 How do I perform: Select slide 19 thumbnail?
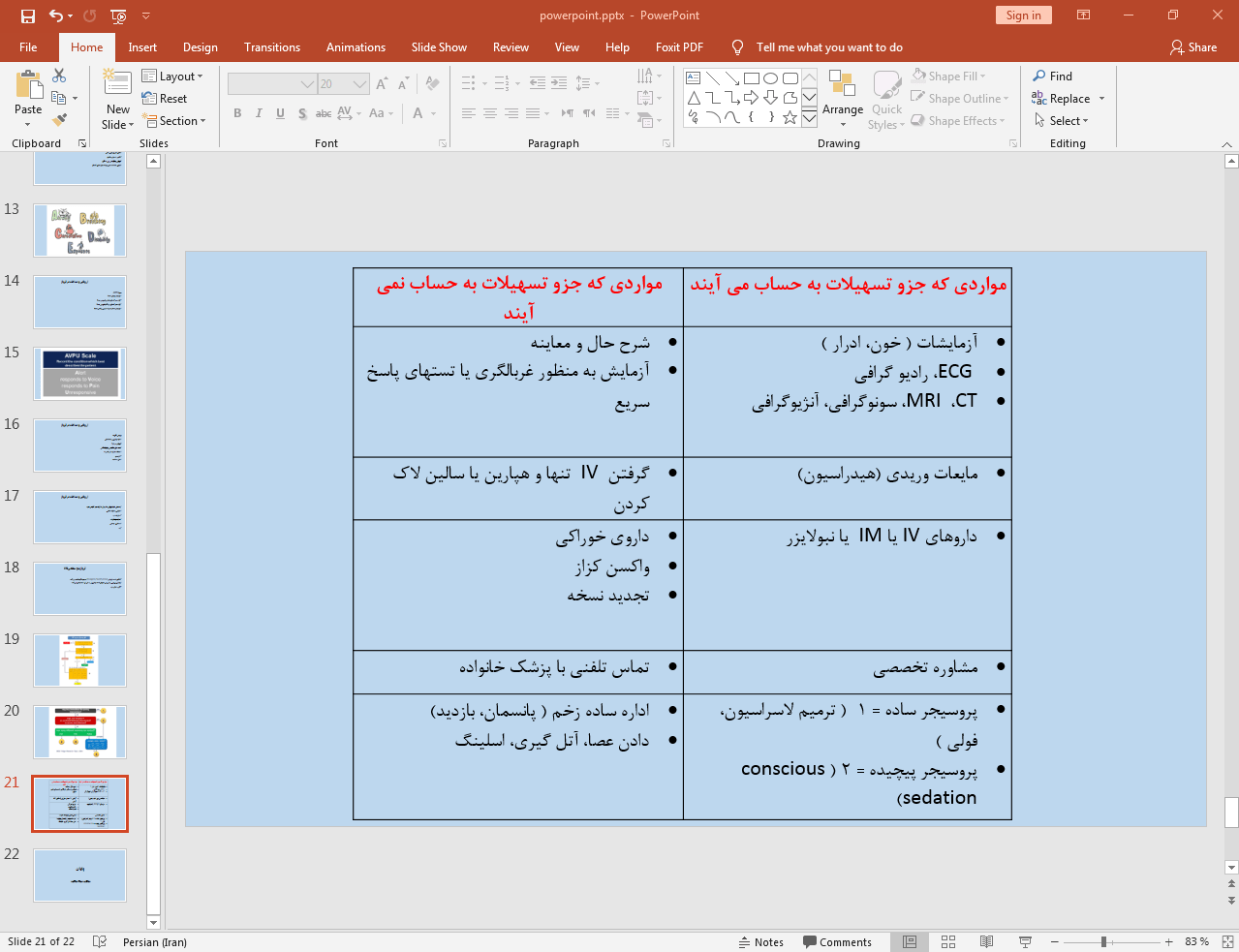click(80, 660)
